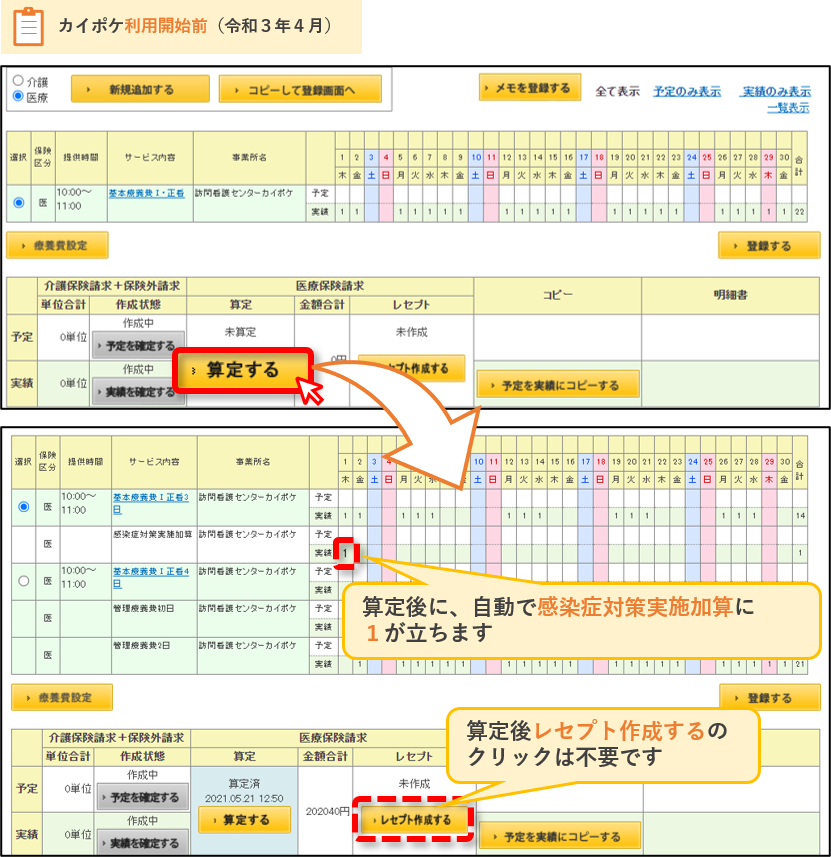Click the メモを登録する button

[x=530, y=87]
